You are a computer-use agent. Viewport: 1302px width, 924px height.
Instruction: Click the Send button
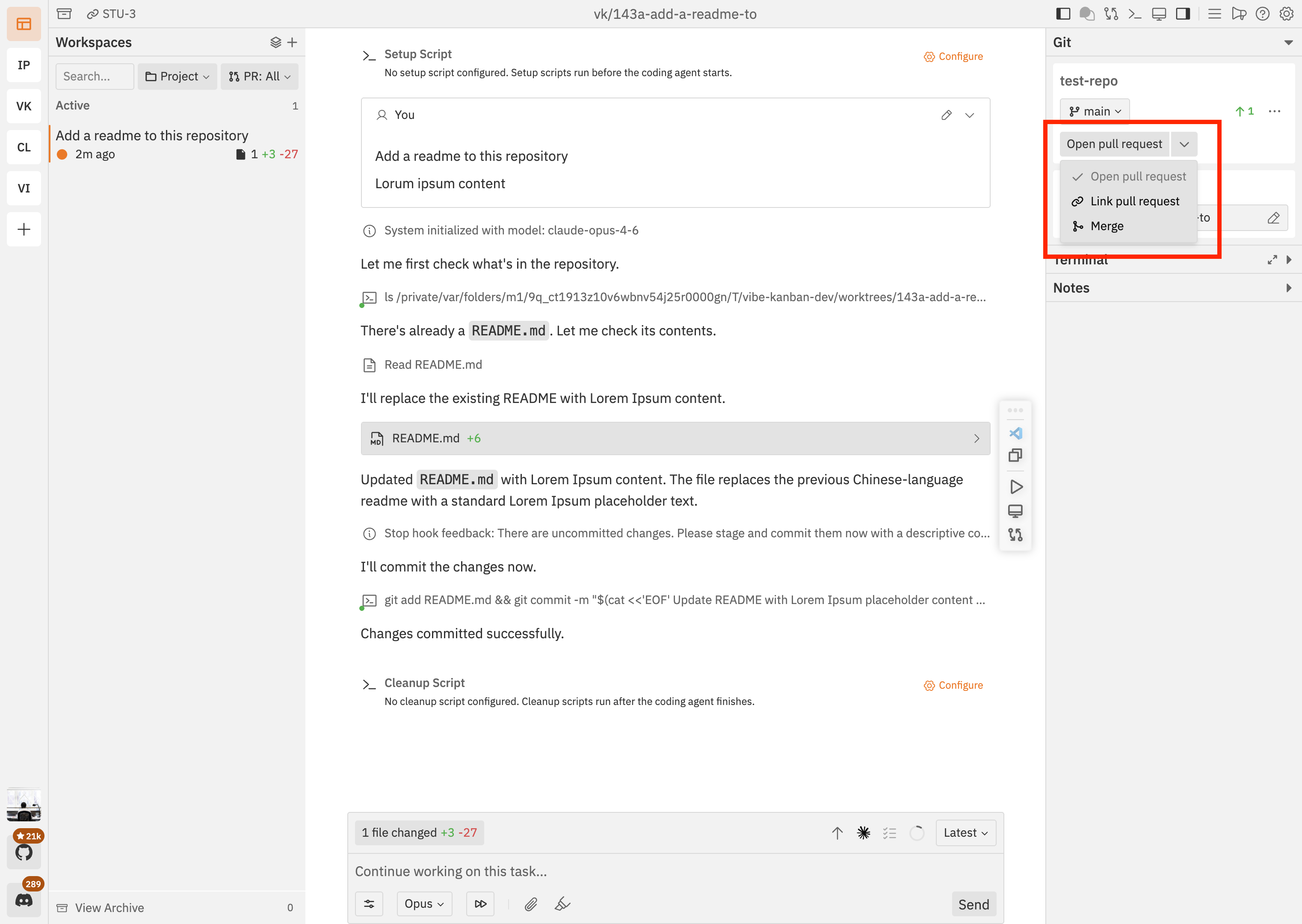[x=973, y=904]
